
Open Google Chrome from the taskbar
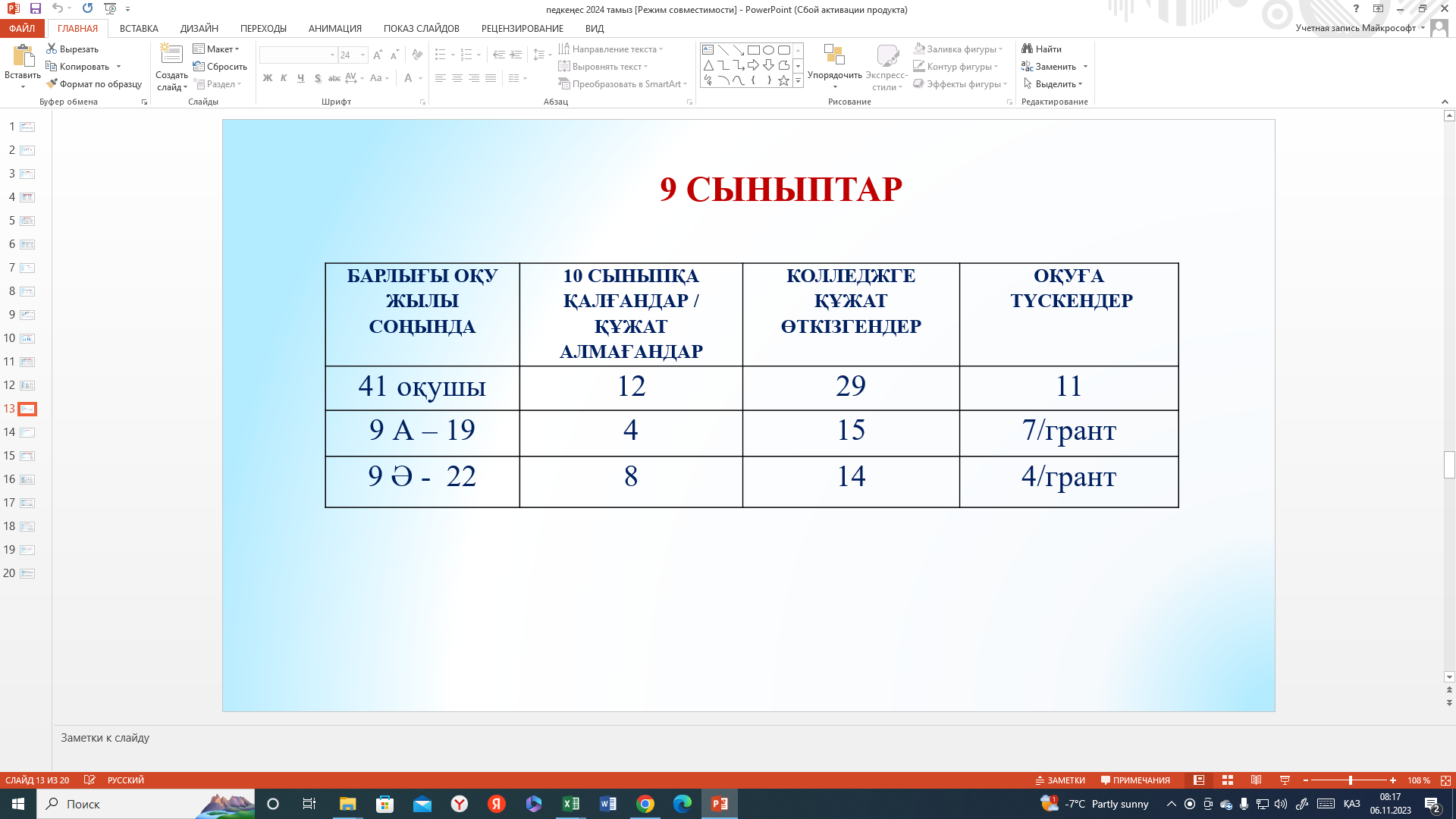pyautogui.click(x=645, y=804)
